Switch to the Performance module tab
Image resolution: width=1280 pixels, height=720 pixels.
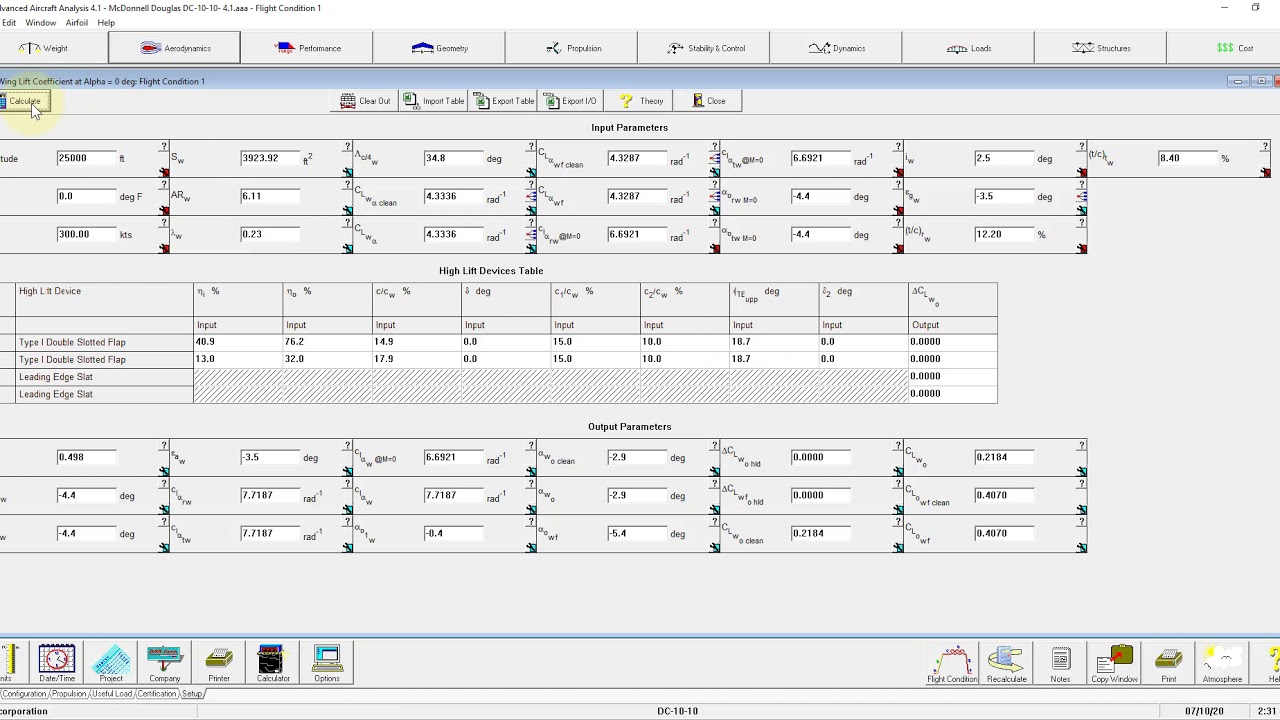tap(307, 48)
